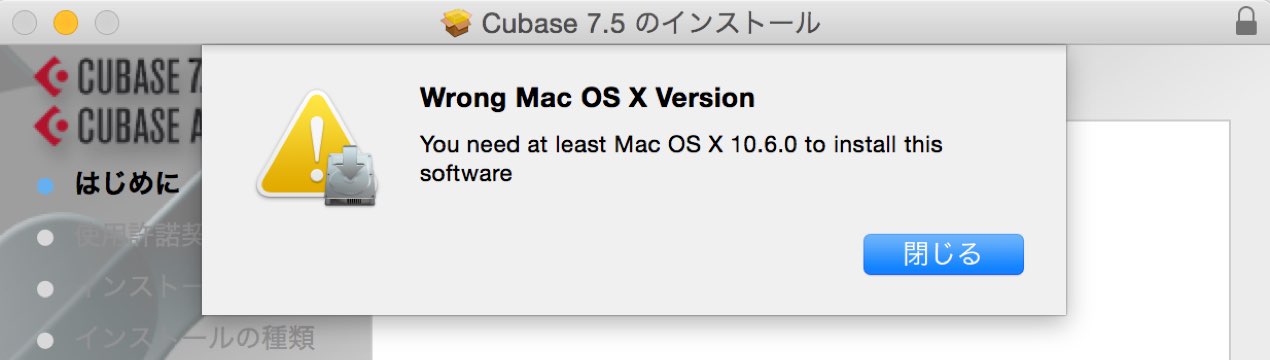Viewport: 1270px width, 360px height.
Task: Click the gray zoom button in the title bar
Action: (106, 22)
